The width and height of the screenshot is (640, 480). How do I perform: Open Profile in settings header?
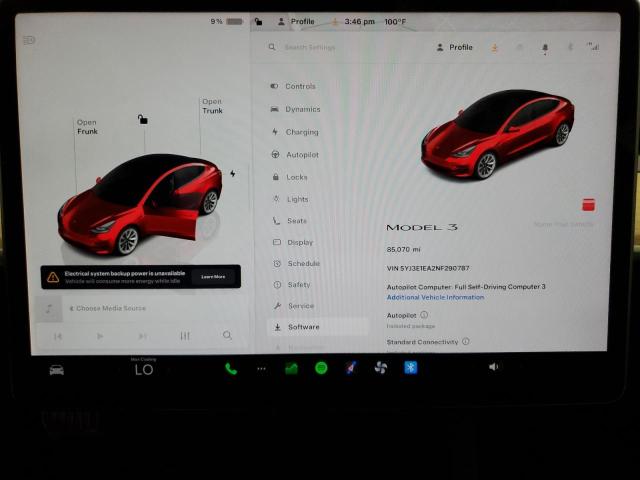[x=454, y=47]
